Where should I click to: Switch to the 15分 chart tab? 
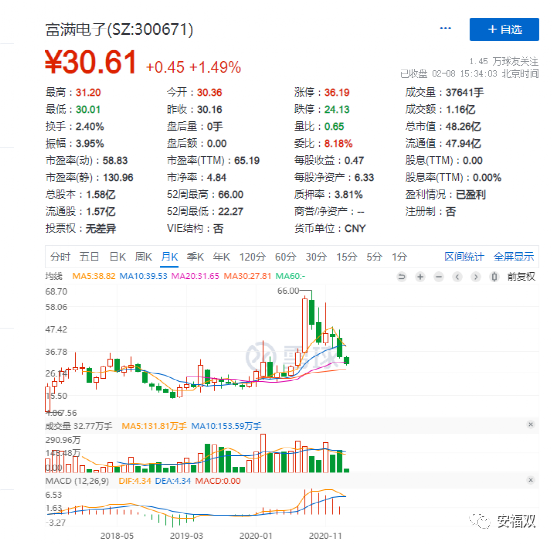pos(347,257)
